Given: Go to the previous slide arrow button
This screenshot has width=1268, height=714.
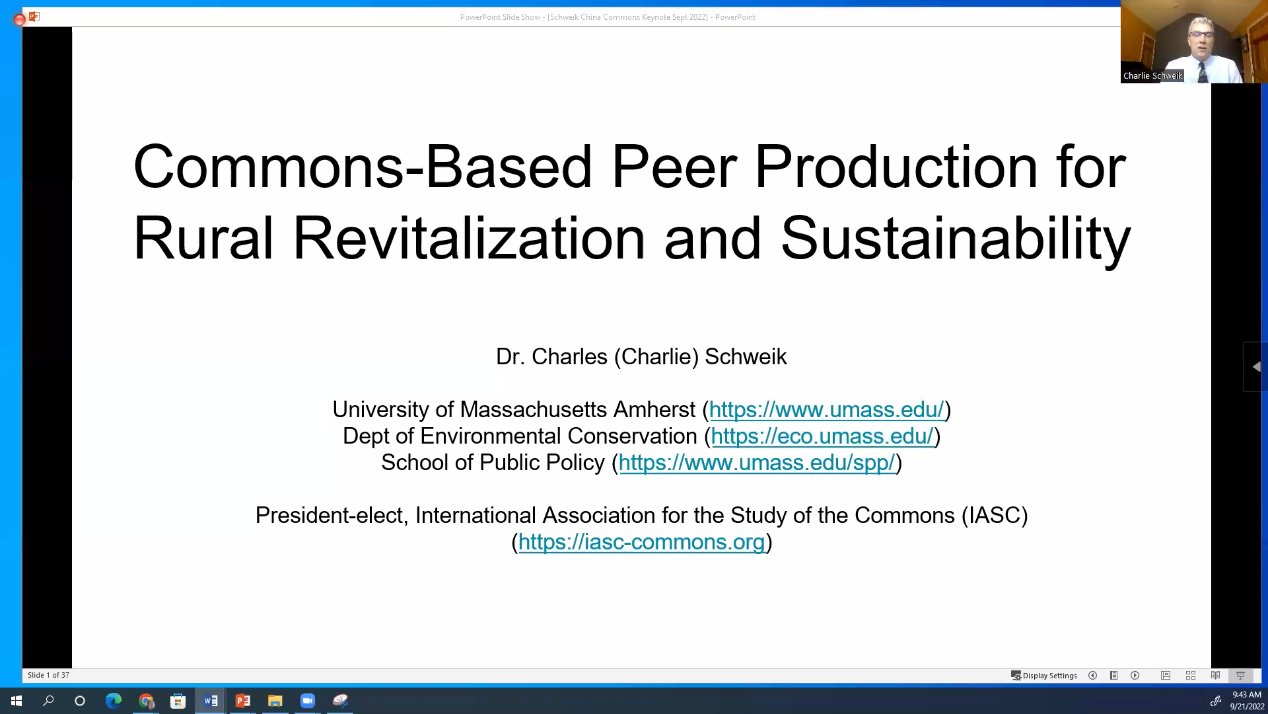Looking at the screenshot, I should pyautogui.click(x=1093, y=675).
